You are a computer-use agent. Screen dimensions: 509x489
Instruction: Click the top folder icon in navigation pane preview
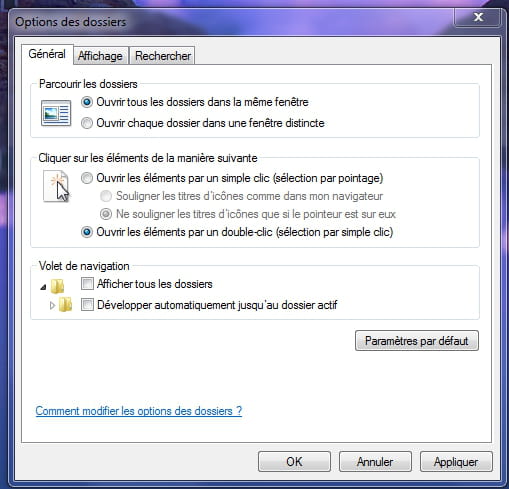[58, 286]
